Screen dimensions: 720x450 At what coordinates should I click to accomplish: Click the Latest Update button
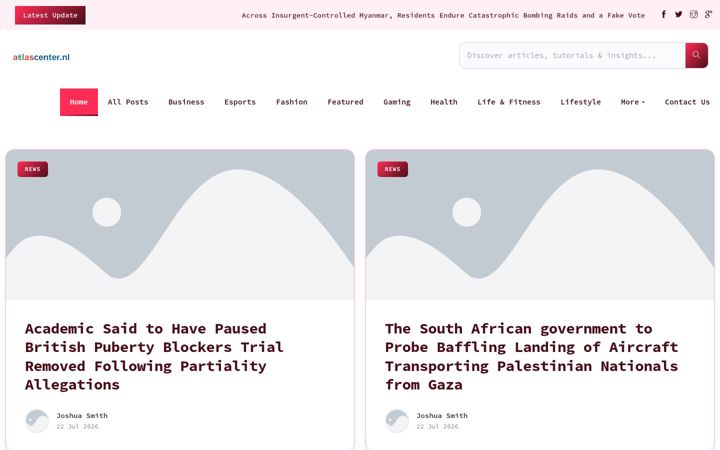click(x=50, y=15)
